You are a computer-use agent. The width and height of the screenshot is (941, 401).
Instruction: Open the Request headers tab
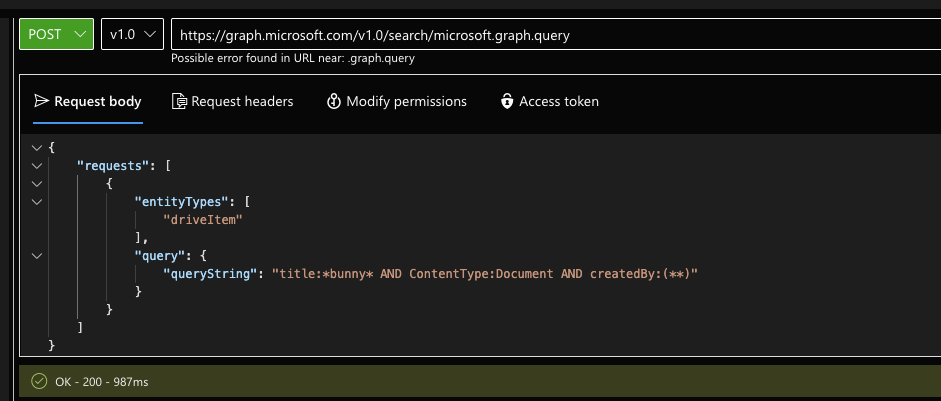[x=233, y=101]
